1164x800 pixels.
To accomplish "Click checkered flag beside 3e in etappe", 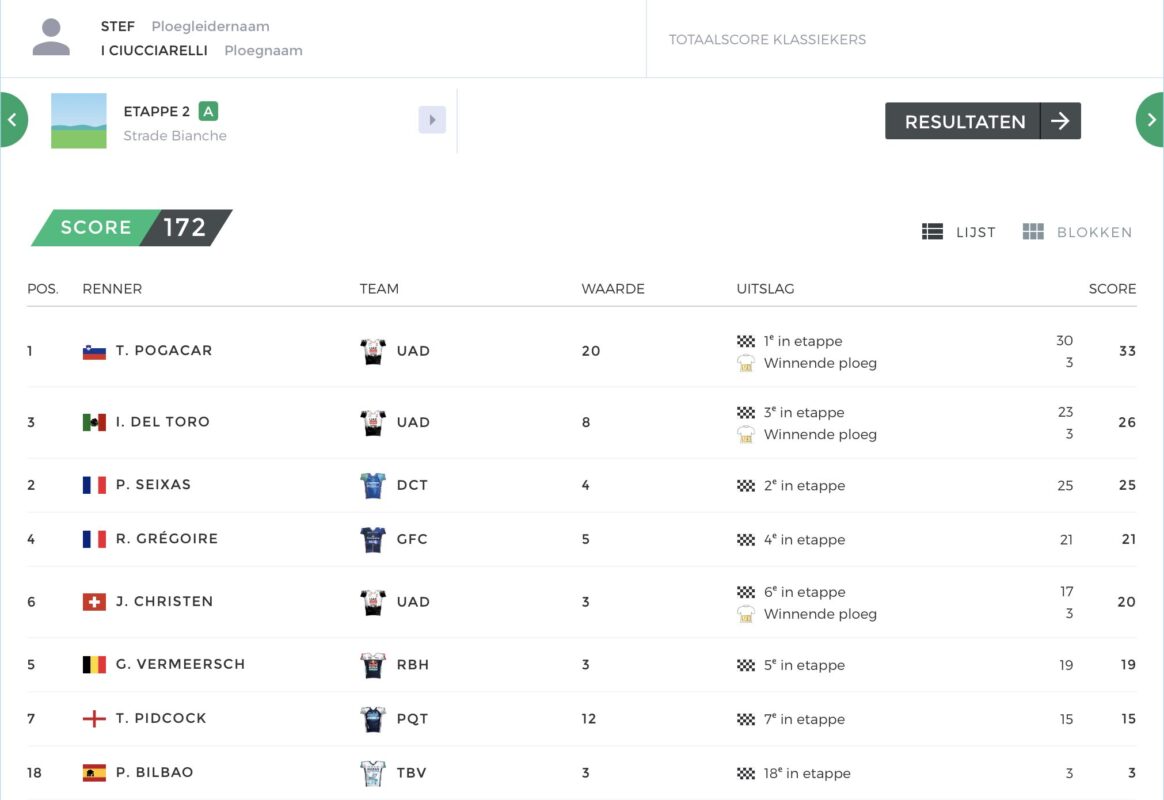I will 746,412.
